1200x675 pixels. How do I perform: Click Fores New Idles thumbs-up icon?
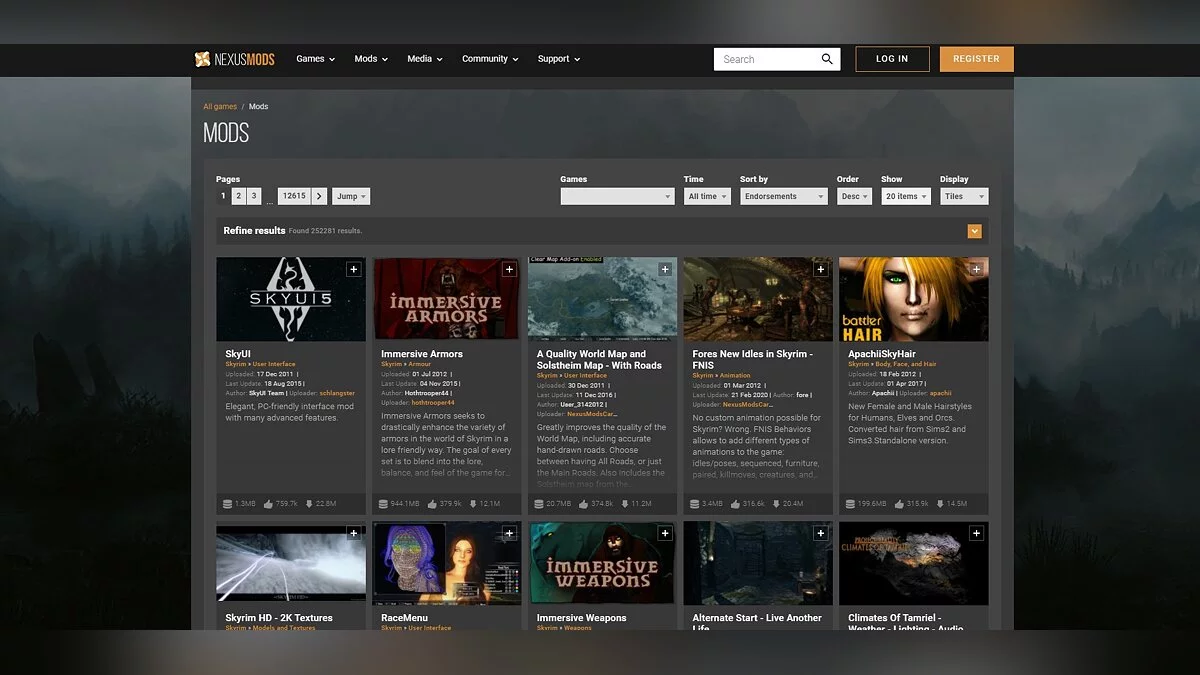[x=735, y=504]
